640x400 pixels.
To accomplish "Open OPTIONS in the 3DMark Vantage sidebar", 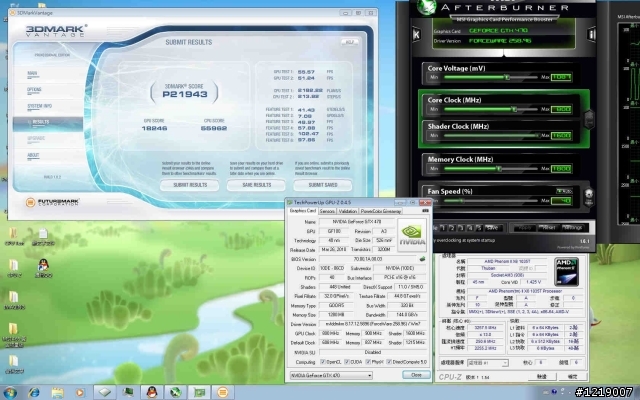I will [x=34, y=89].
